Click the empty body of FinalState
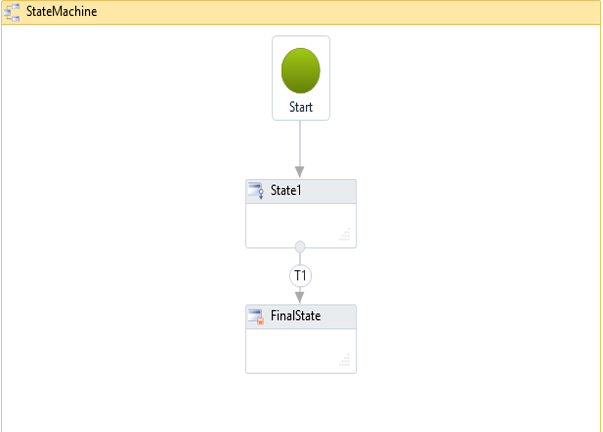Image resolution: width=603 pixels, height=432 pixels. [295, 350]
